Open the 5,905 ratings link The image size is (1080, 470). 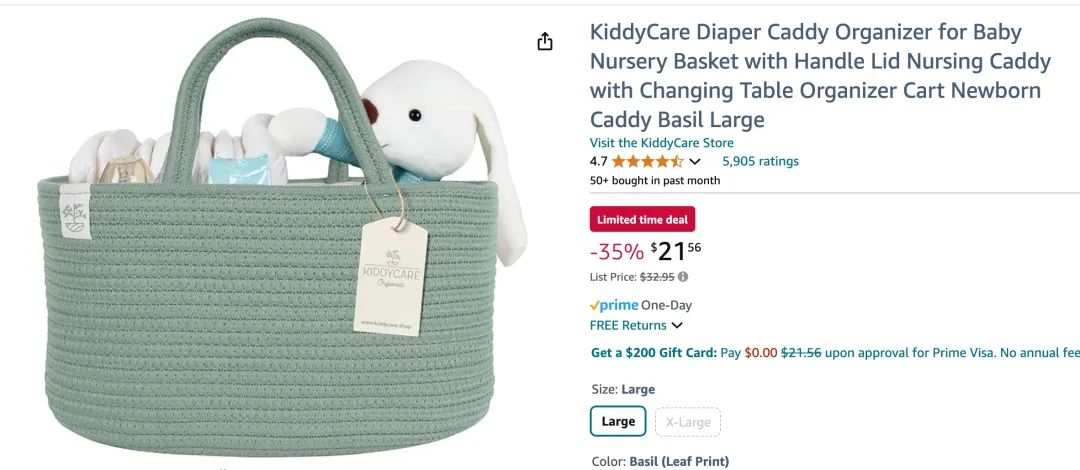coord(760,161)
